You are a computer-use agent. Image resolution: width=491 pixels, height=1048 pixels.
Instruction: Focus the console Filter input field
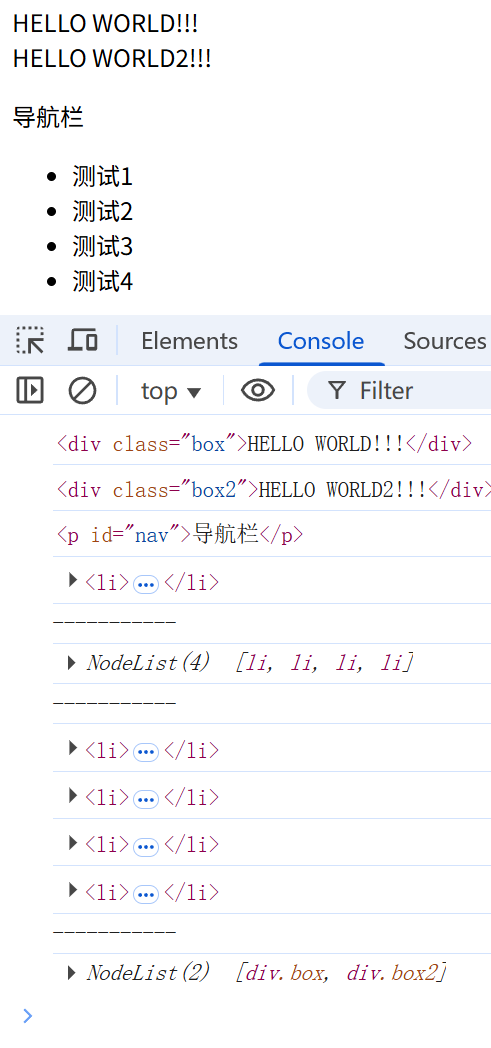click(399, 390)
